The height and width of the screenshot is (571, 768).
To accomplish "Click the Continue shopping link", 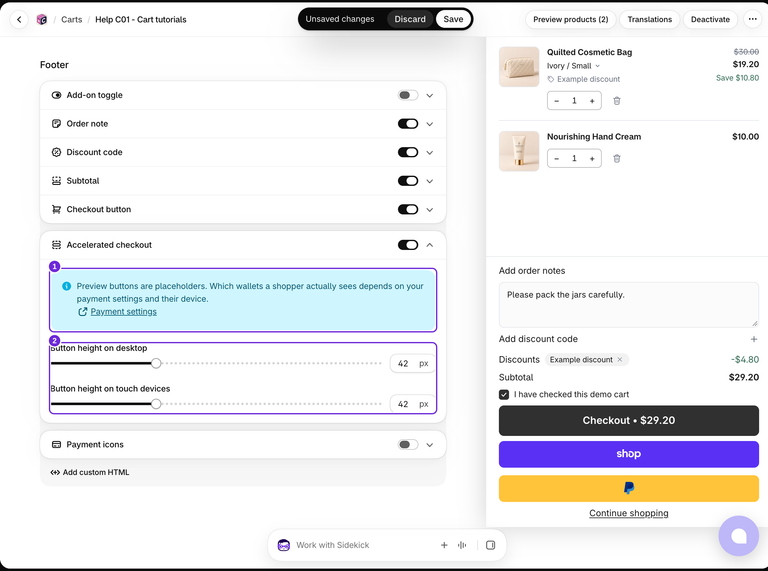I will pos(628,513).
